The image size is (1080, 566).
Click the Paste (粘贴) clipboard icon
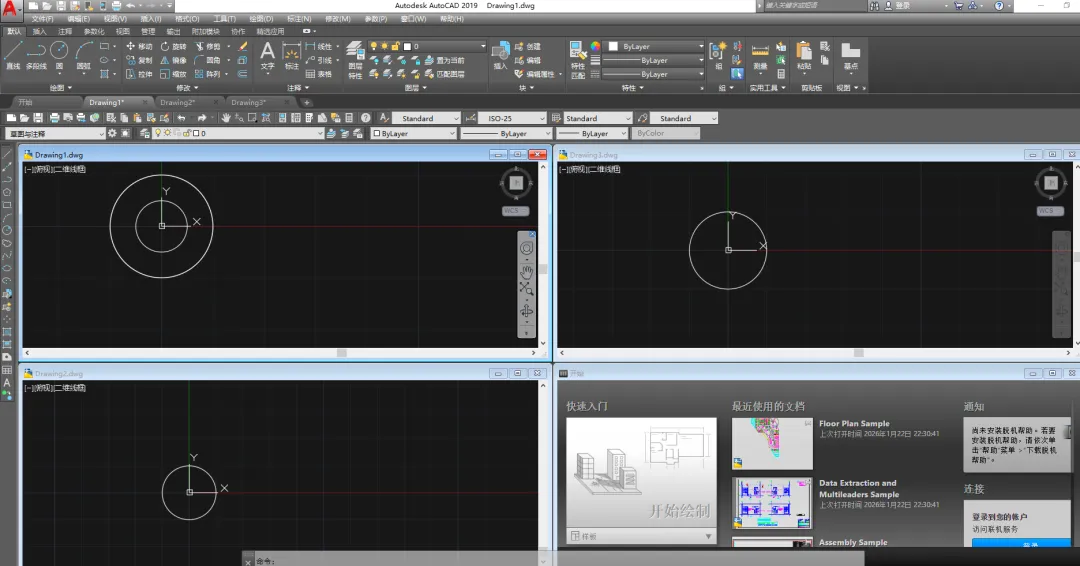[804, 53]
